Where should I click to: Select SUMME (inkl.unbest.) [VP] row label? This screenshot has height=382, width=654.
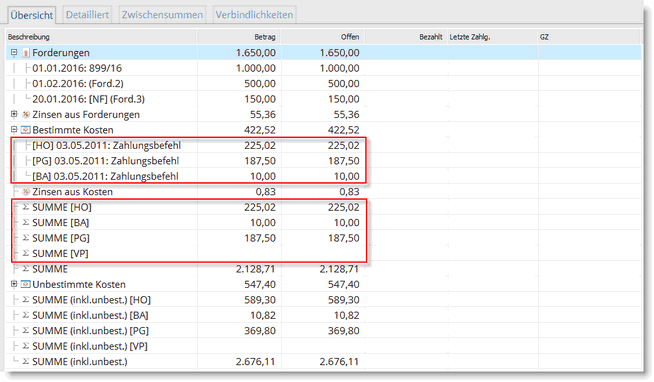90,346
